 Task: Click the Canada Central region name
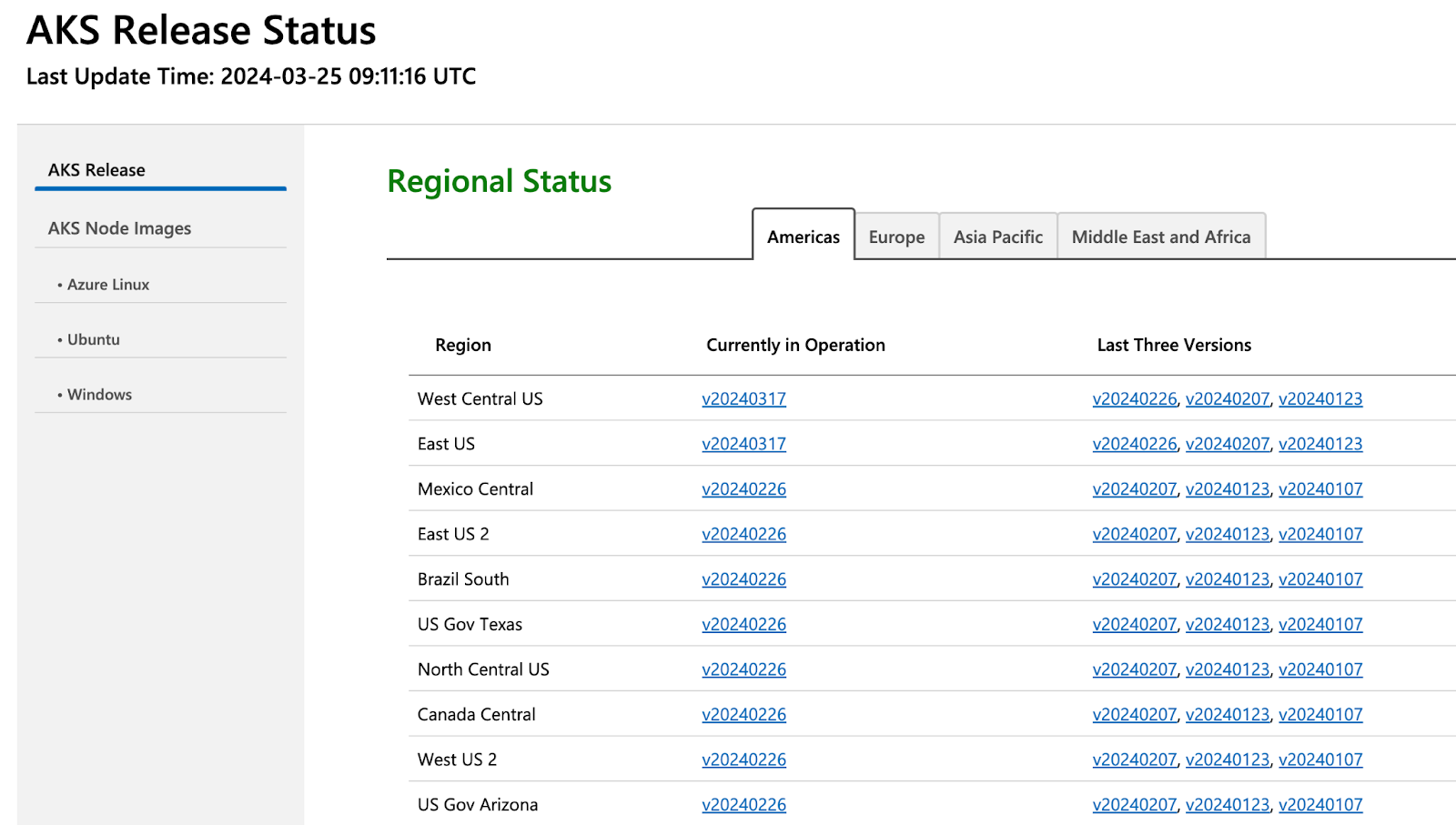[476, 715]
